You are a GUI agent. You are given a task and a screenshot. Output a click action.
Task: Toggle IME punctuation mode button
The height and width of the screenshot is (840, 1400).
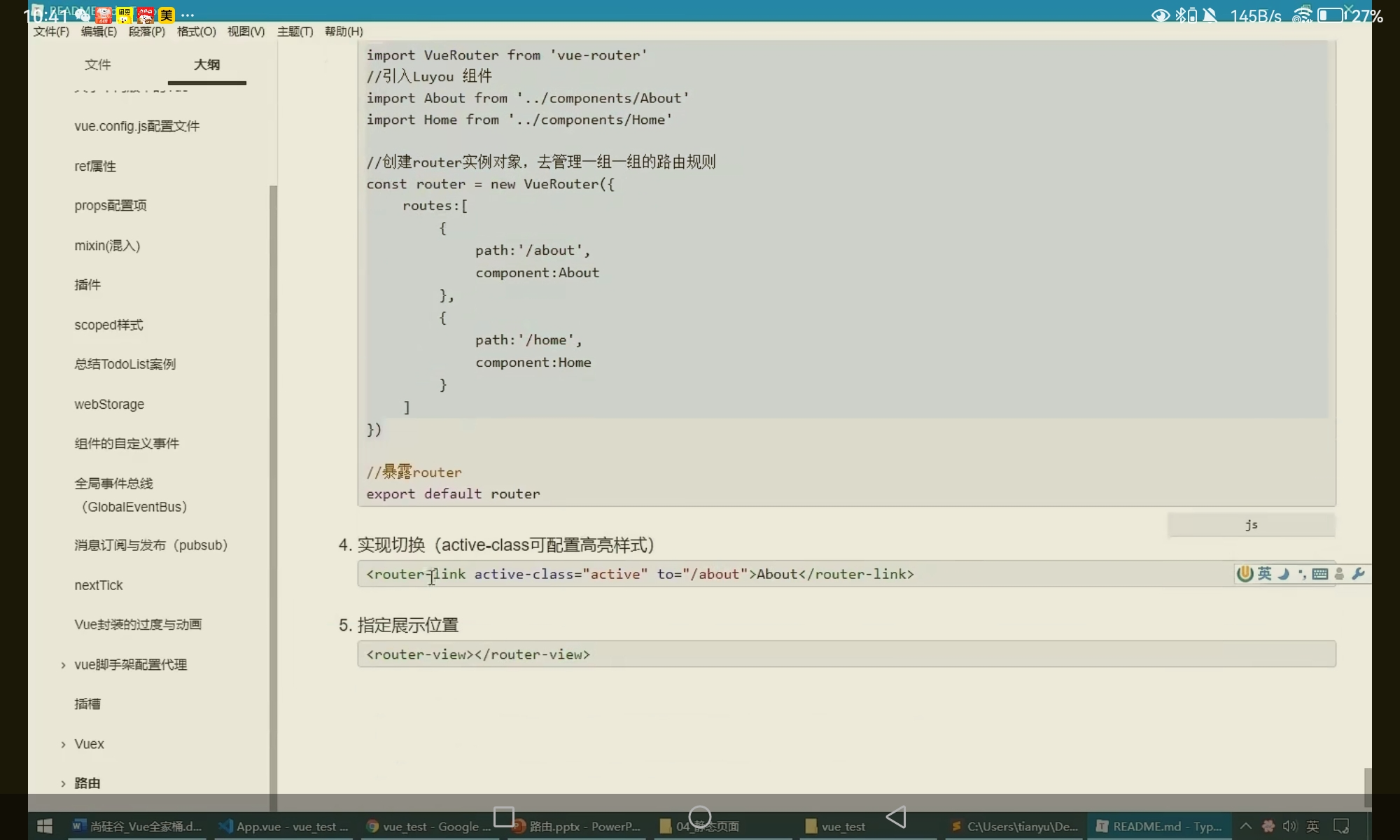1301,574
